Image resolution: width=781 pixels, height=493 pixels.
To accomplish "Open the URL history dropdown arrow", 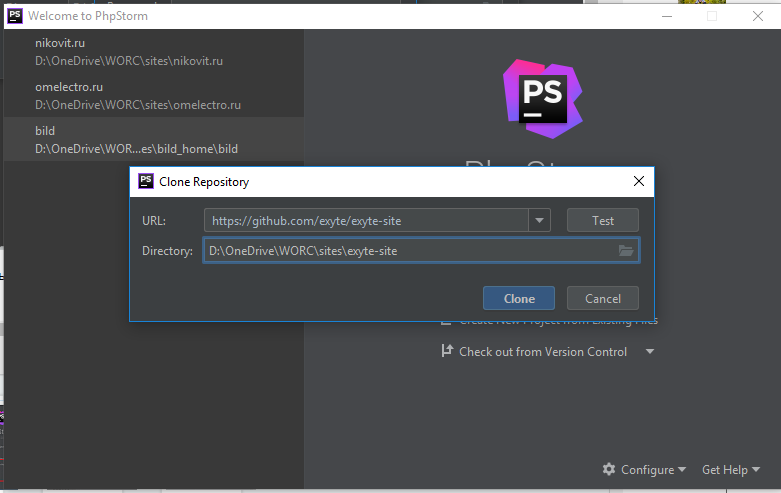I will tap(539, 220).
